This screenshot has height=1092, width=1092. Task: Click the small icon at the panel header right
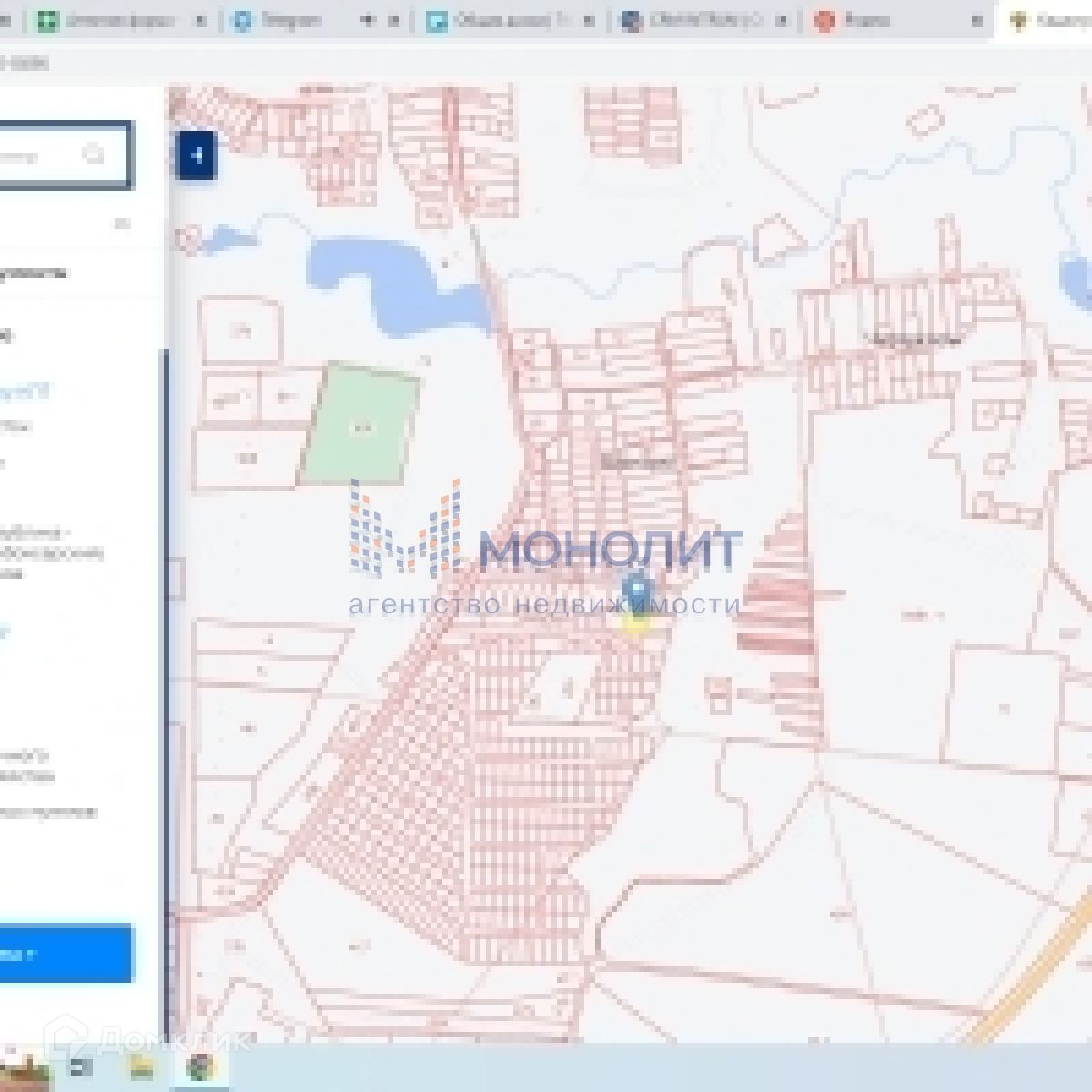(x=121, y=225)
